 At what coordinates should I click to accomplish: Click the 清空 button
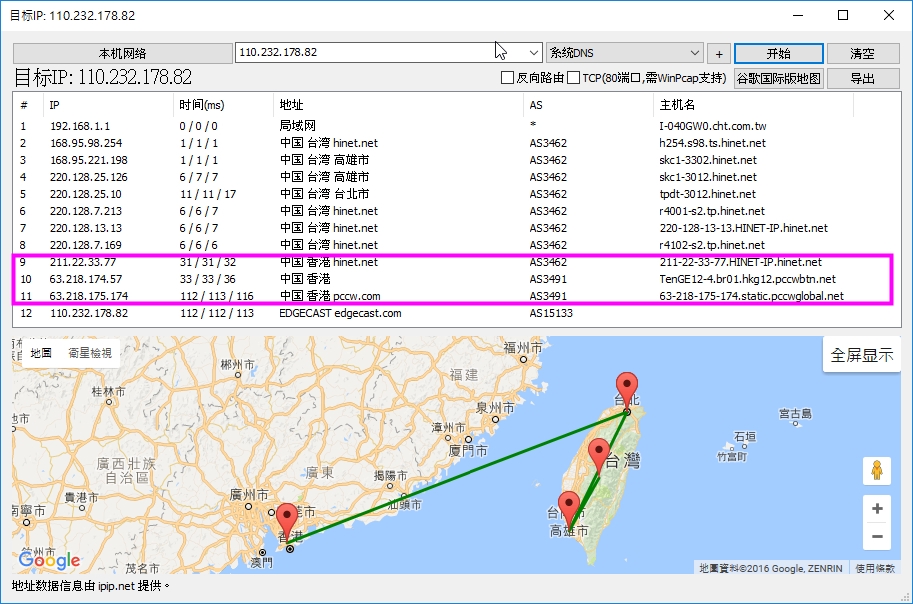click(862, 54)
